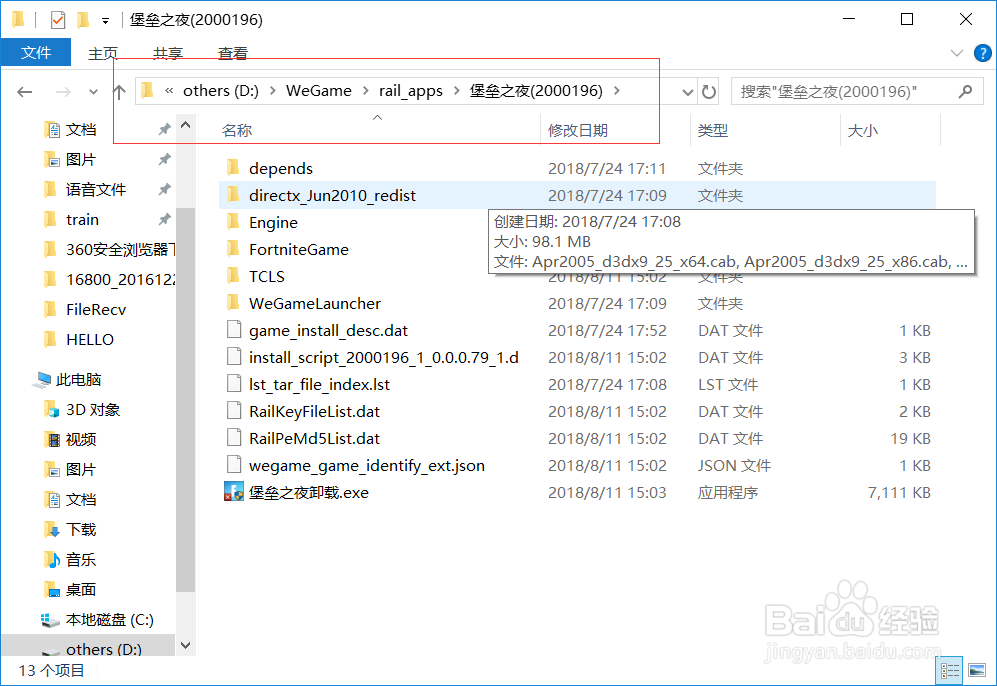
Task: Click '堡垒之夜(2000196)' breadcrumb in address bar
Action: coord(536,91)
